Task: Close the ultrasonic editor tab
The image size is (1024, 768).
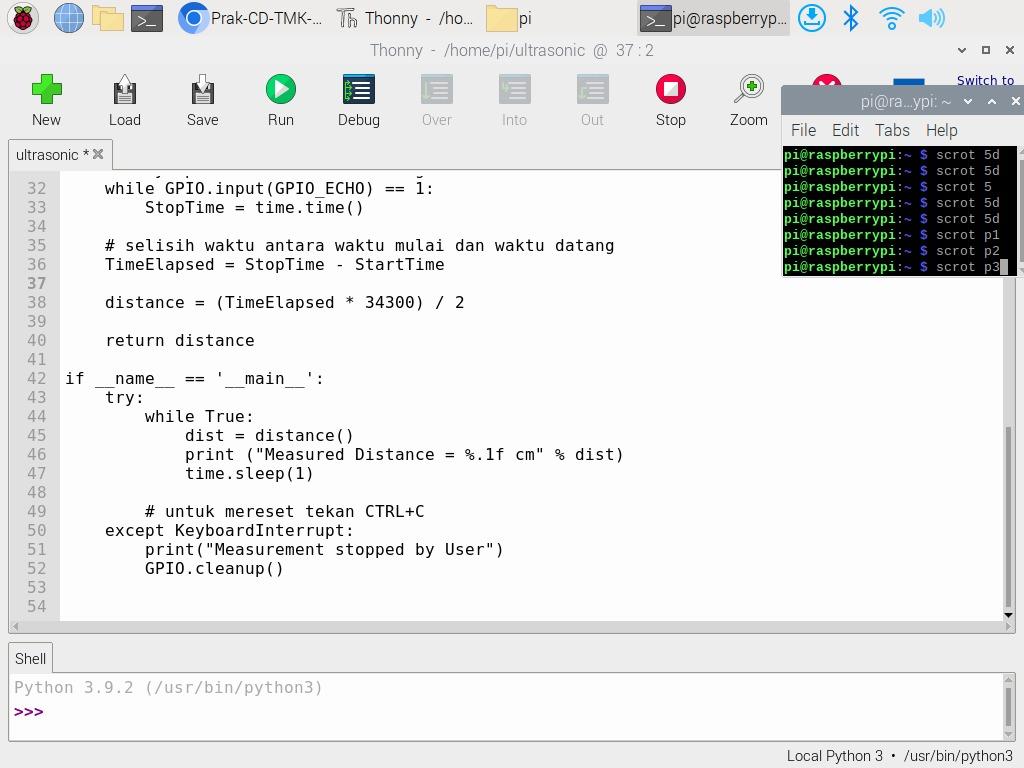Action: [x=98, y=154]
